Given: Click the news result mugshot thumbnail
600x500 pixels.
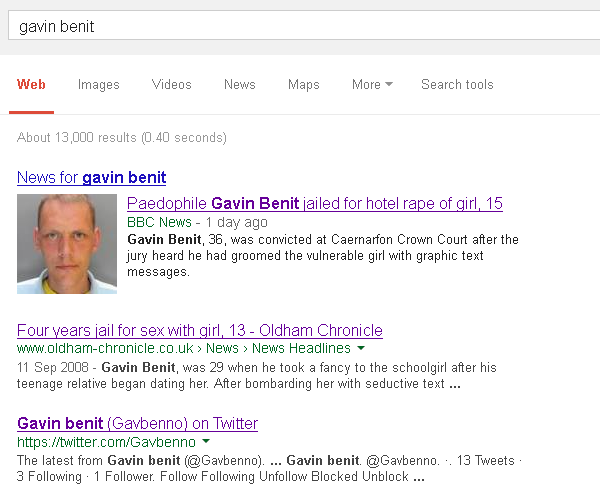Looking at the screenshot, I should pos(67,244).
